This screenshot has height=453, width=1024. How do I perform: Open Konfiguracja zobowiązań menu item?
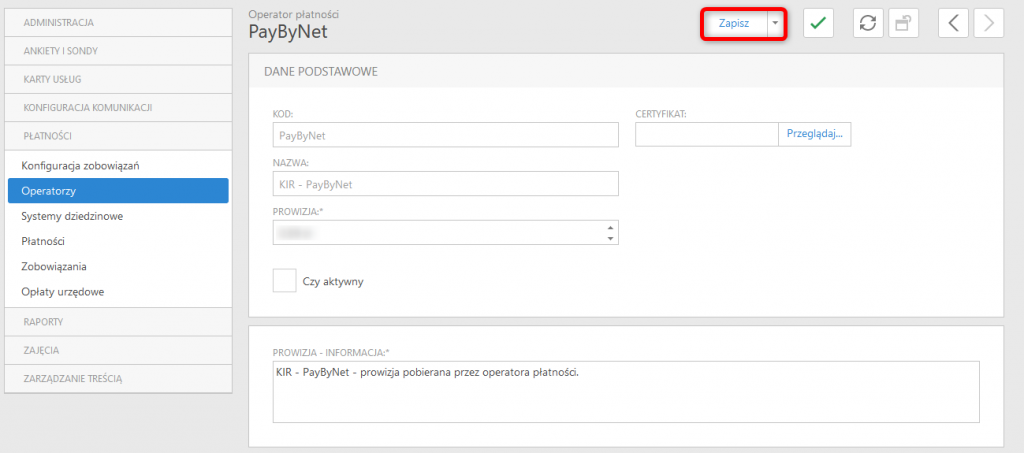tap(118, 166)
